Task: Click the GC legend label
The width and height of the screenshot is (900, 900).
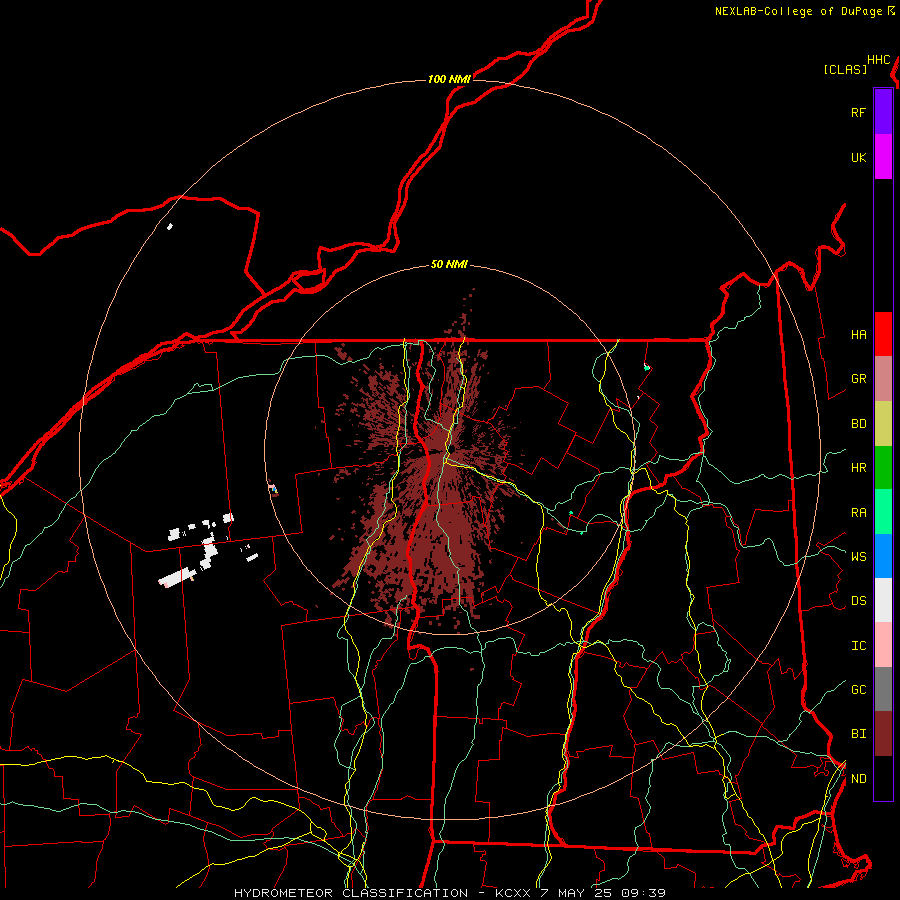Action: click(x=858, y=689)
